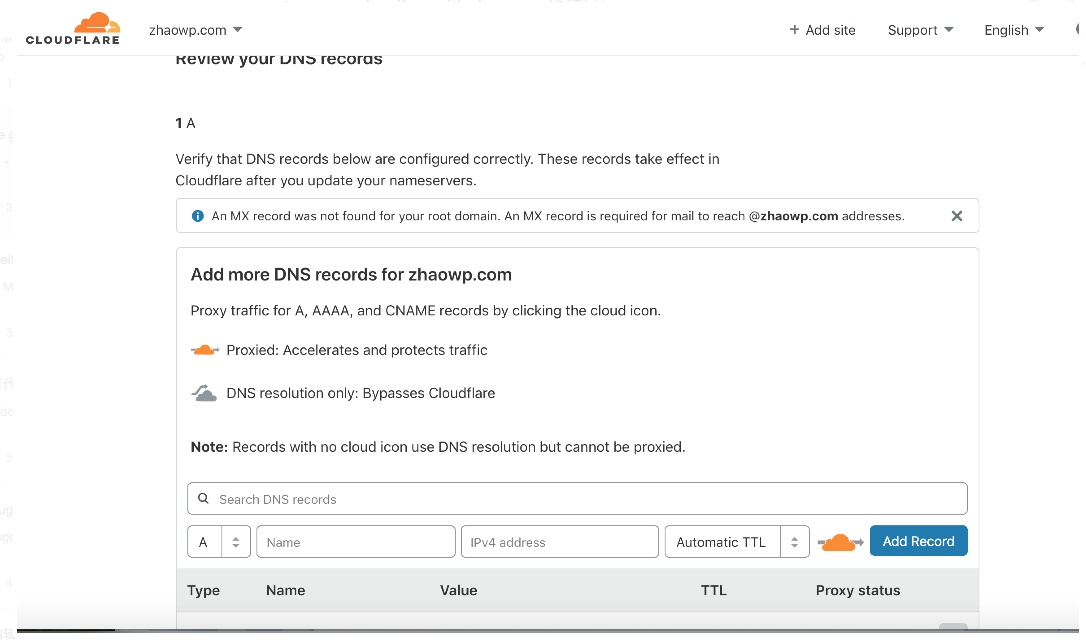Click the Type column header
Screen dimensions: 1086x640
(x=203, y=590)
